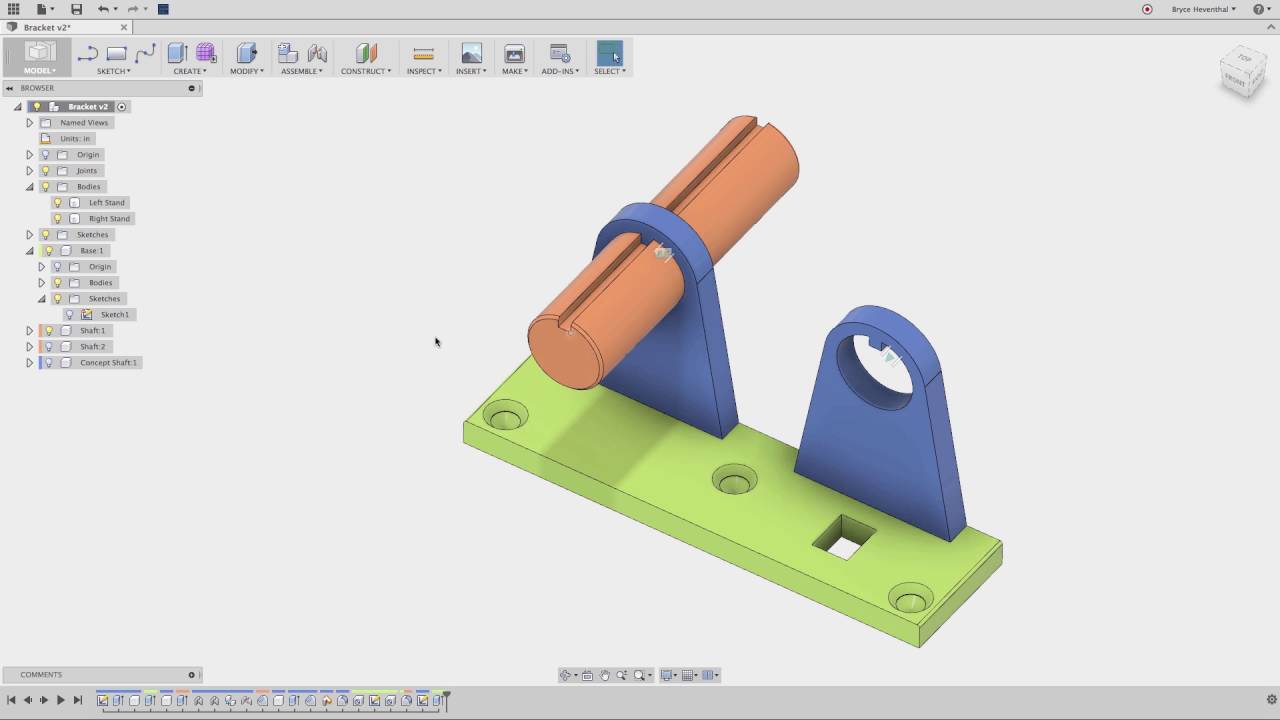
Task: Click the Create Form purple grid icon
Action: (206, 53)
